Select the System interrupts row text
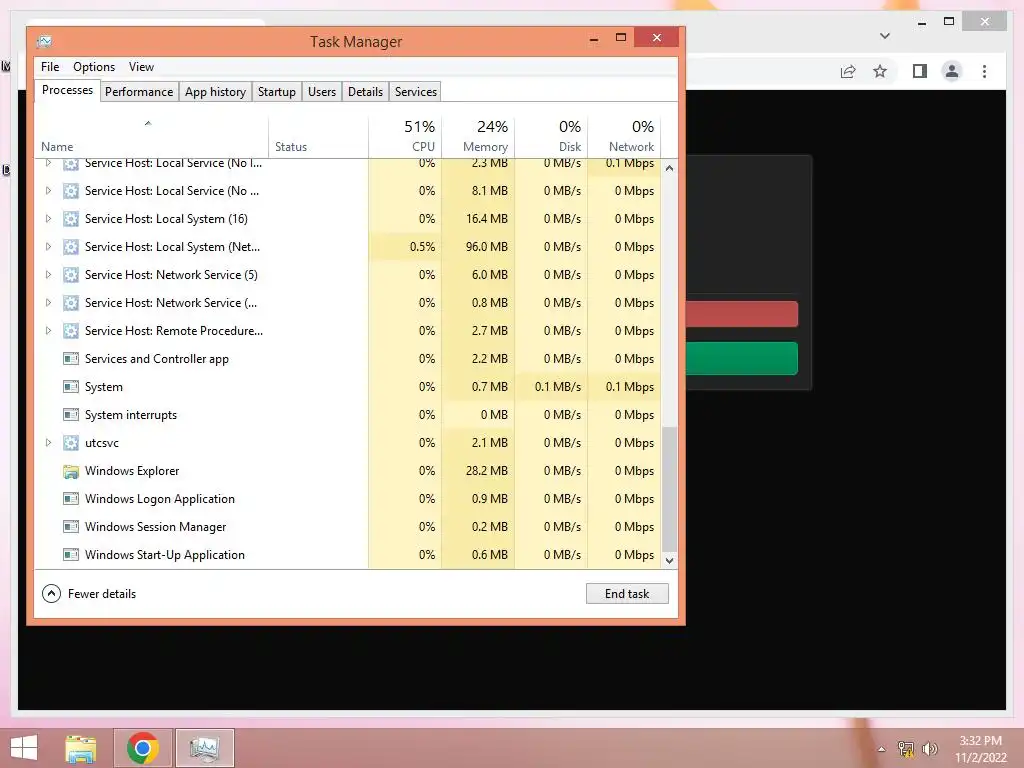This screenshot has height=768, width=1024. (131, 415)
